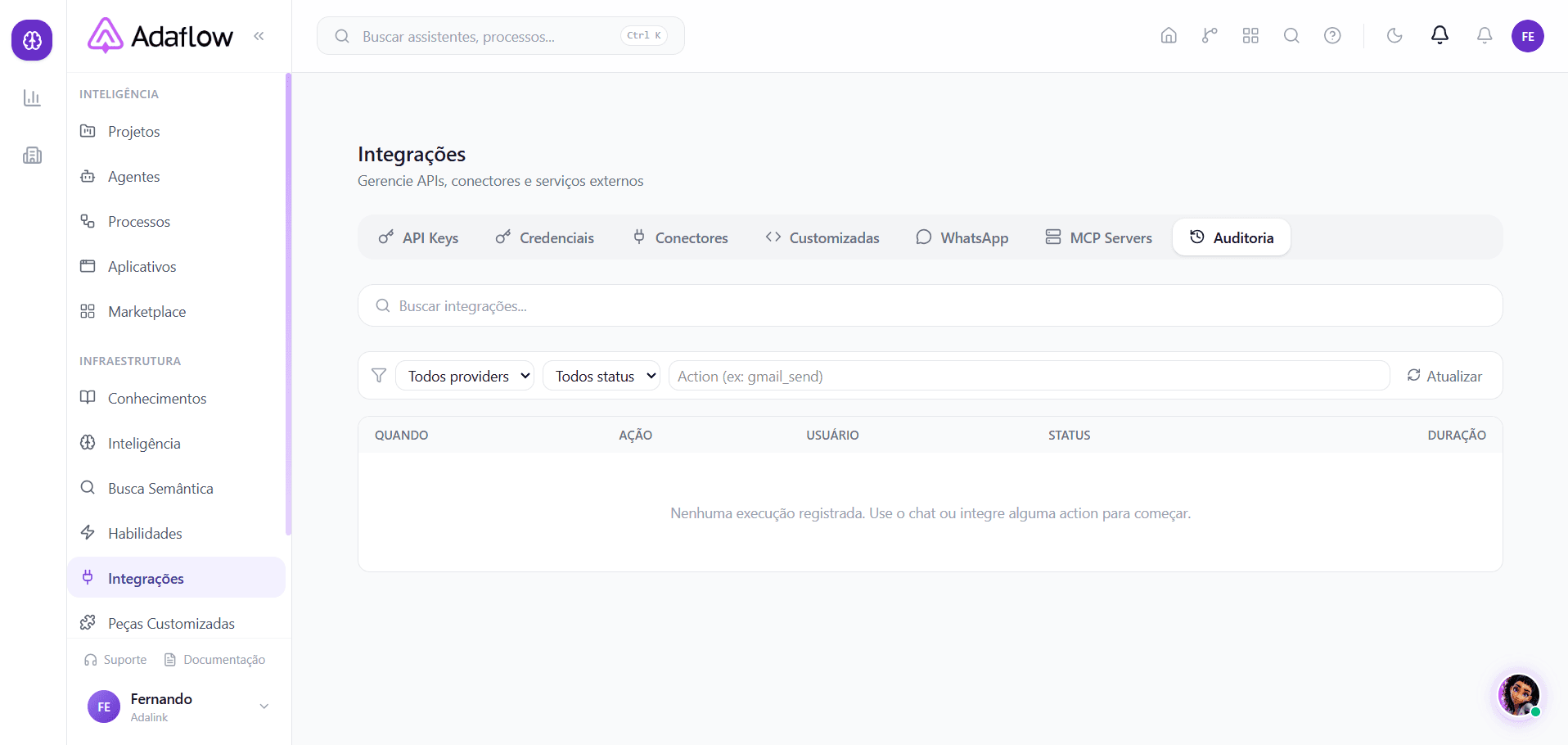
Task: Toggle dark mode with the moon icon
Action: click(x=1395, y=36)
